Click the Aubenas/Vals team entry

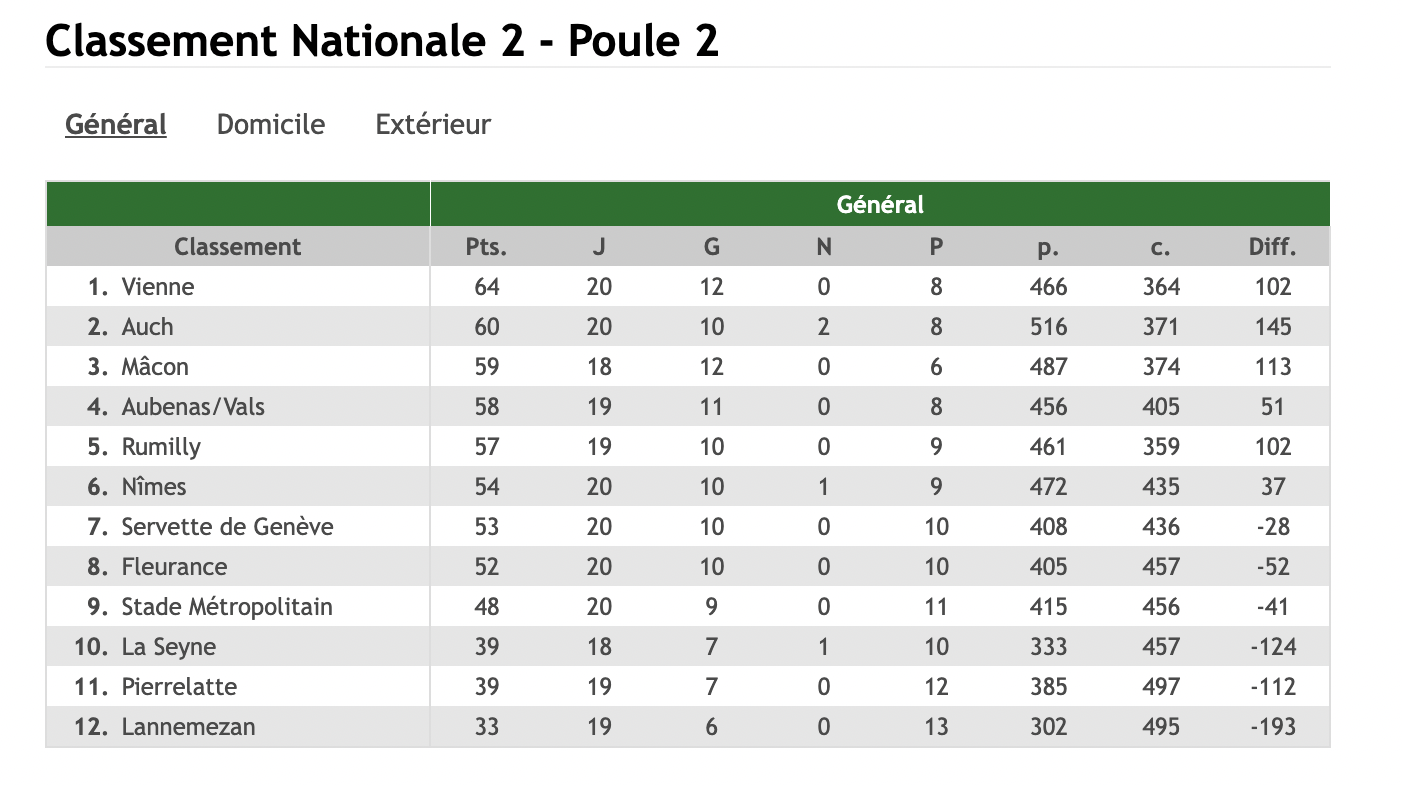pos(193,407)
